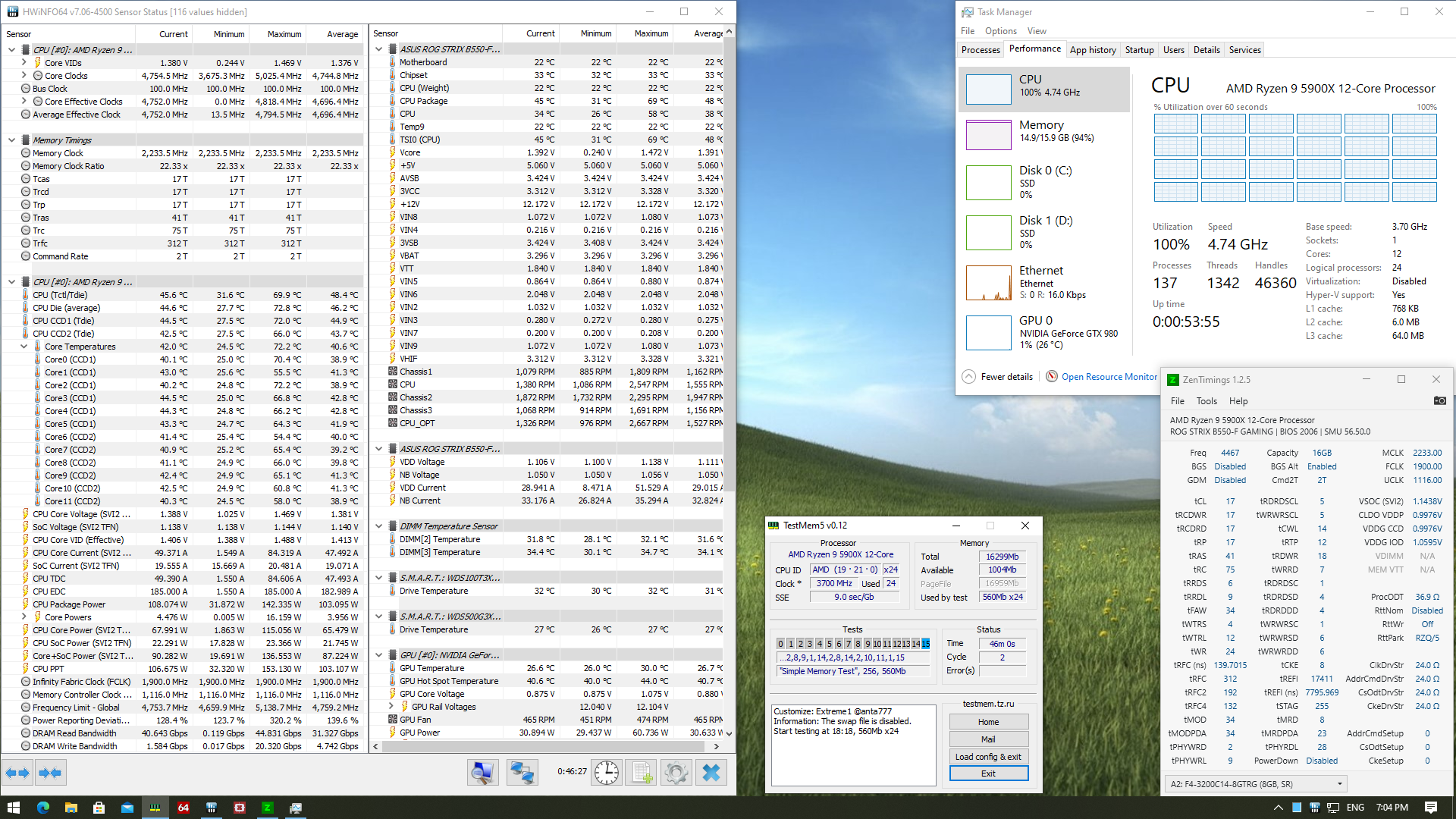Open File Explorer from taskbar
This screenshot has height=819, width=1456.
point(71,808)
